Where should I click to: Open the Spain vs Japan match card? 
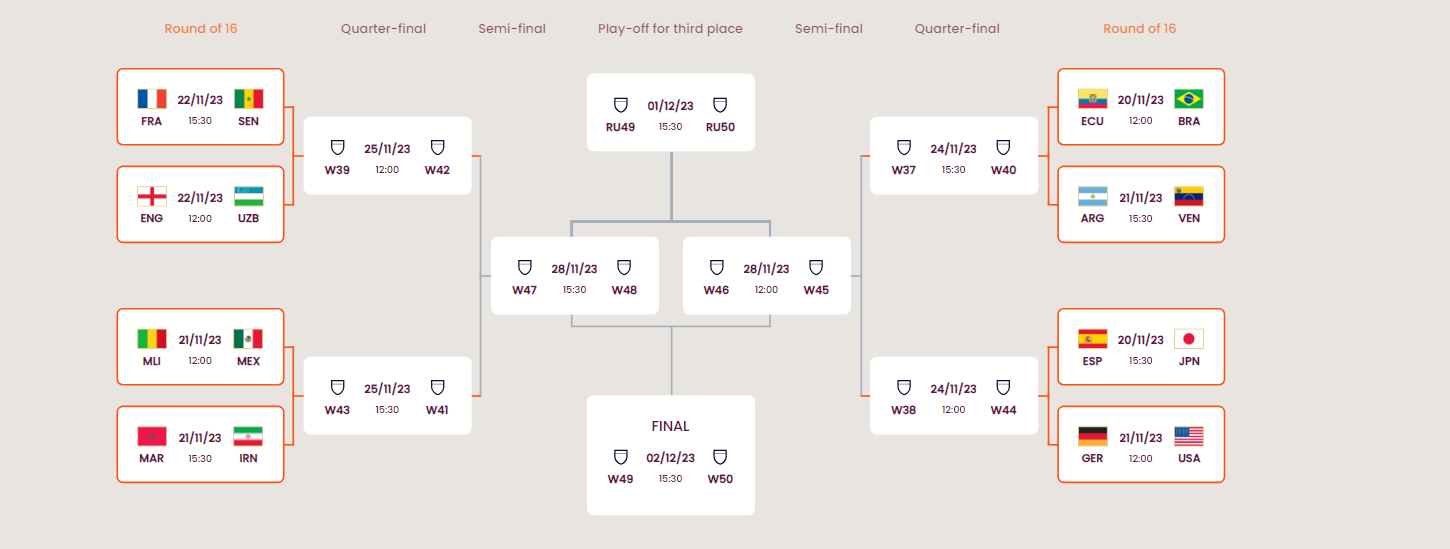click(x=1141, y=347)
